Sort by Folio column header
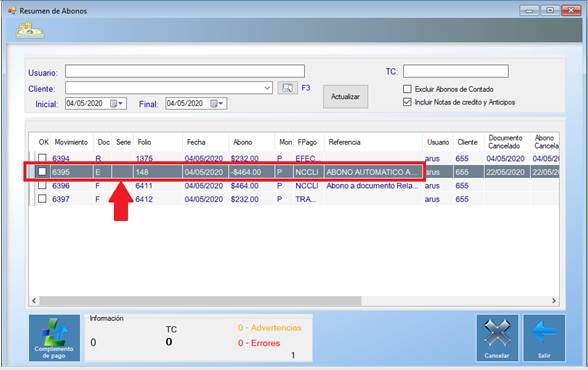 point(144,142)
